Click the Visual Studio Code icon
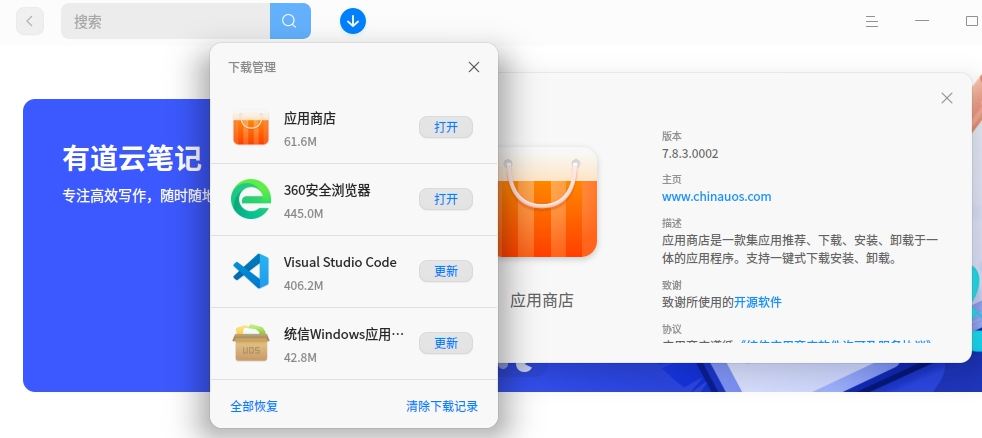The height and width of the screenshot is (438, 982). click(251, 271)
